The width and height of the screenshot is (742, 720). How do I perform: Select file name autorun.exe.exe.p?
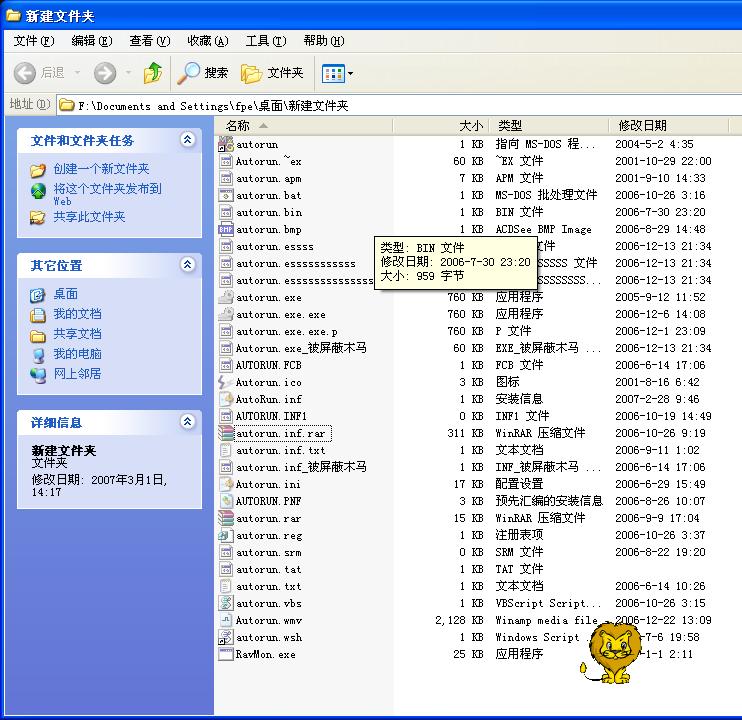click(286, 332)
